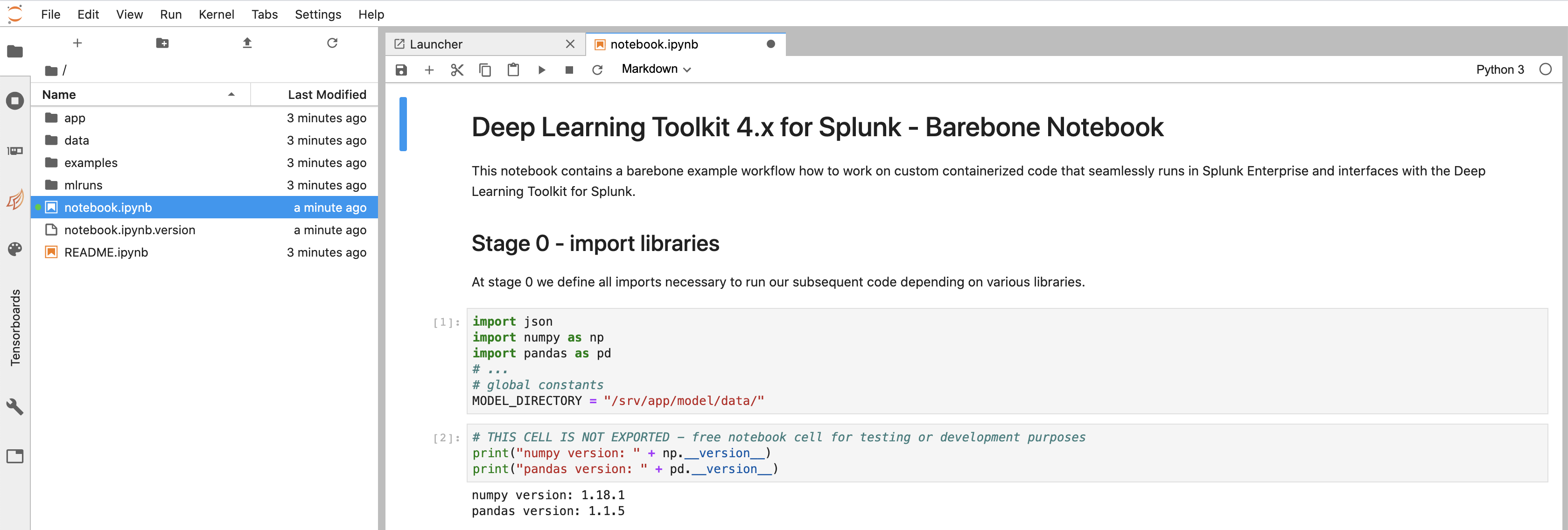Image resolution: width=1568 pixels, height=530 pixels.
Task: Open the Tabs menu
Action: click(264, 14)
